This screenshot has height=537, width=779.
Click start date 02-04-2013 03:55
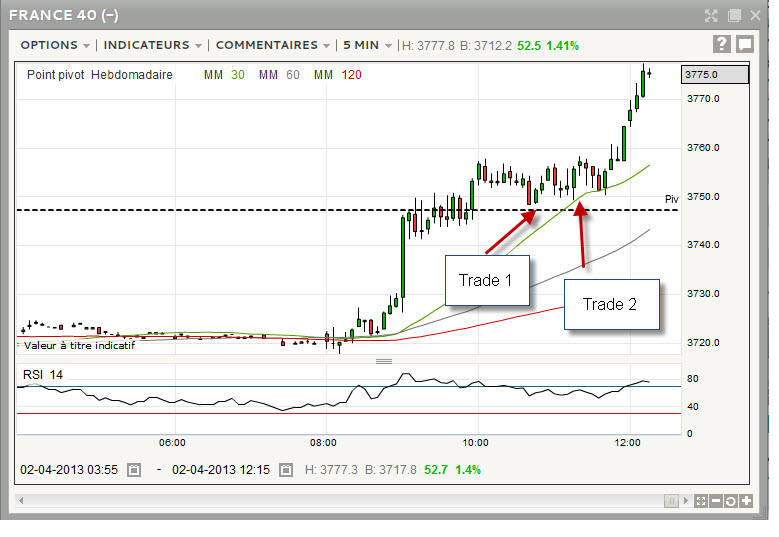pos(69,470)
